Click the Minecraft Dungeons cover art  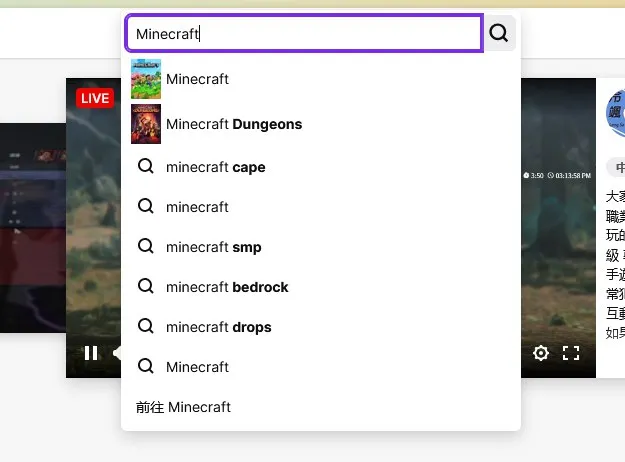pos(146,125)
